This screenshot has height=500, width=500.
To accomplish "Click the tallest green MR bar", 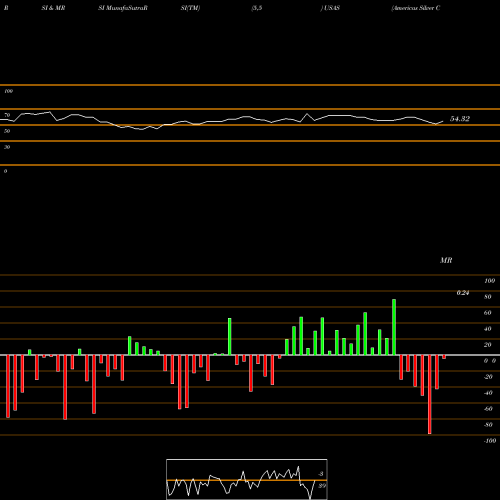I will click(x=394, y=327).
